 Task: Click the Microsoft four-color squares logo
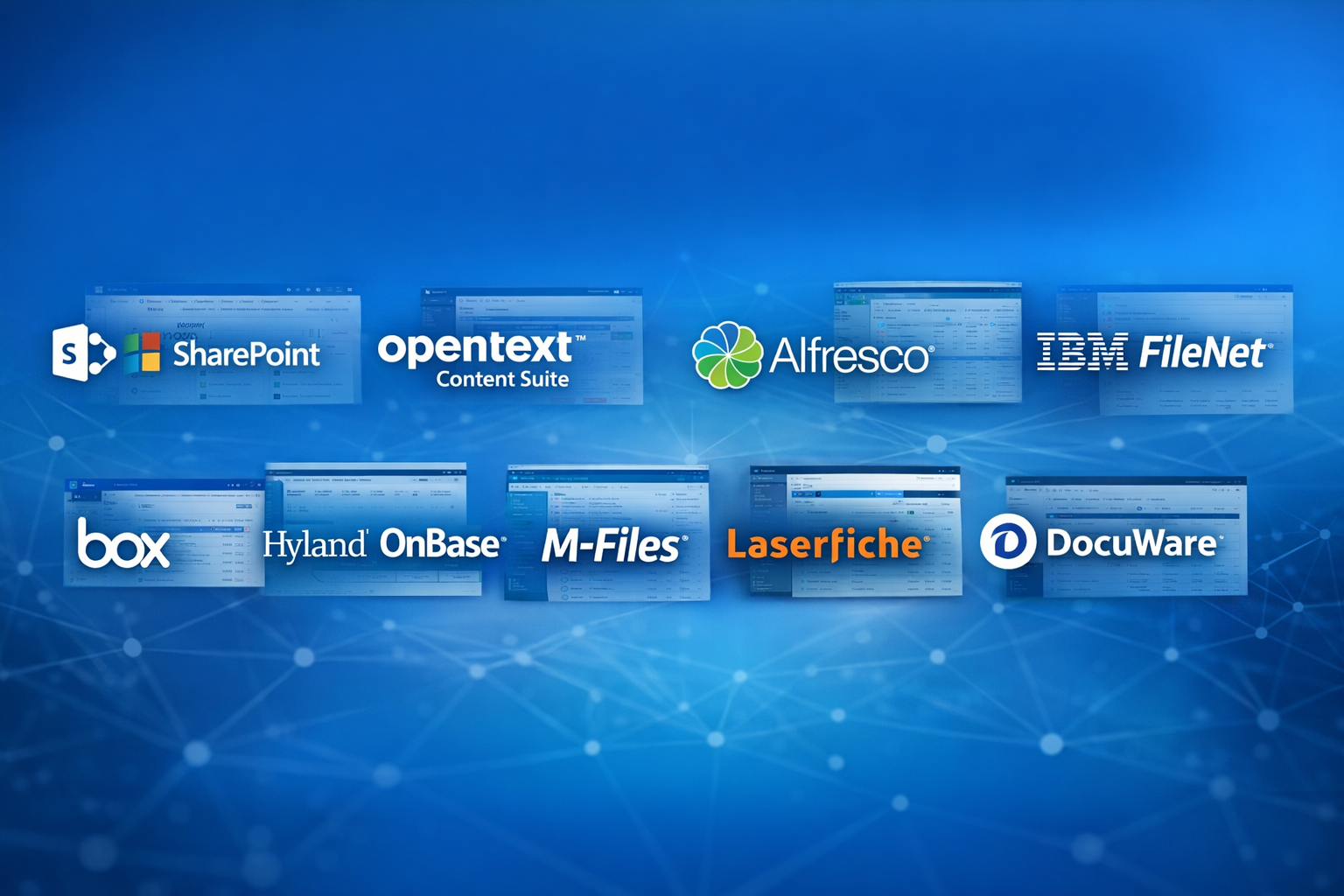pyautogui.click(x=142, y=353)
